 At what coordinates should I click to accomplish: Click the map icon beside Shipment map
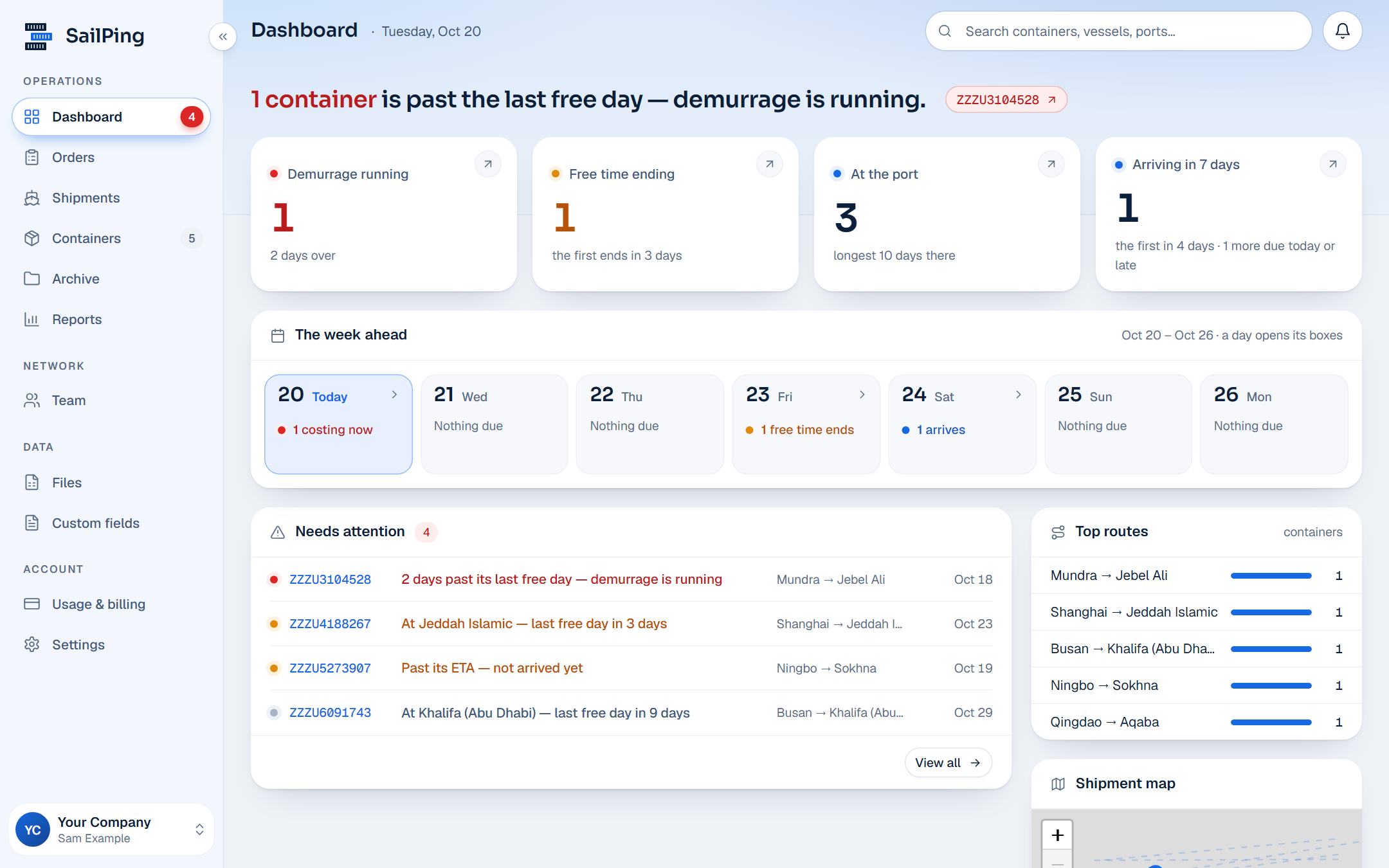[1058, 784]
